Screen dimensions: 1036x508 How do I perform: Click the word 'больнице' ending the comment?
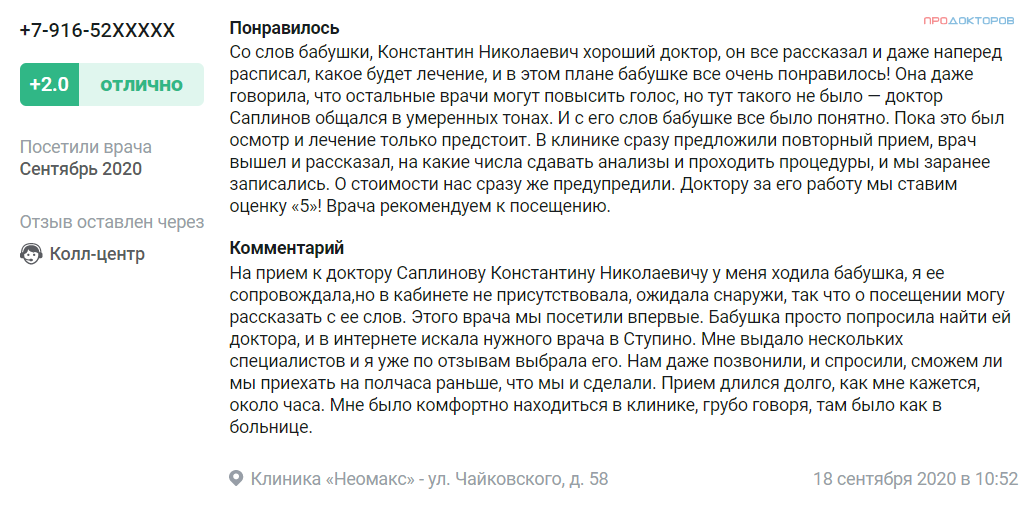(271, 427)
